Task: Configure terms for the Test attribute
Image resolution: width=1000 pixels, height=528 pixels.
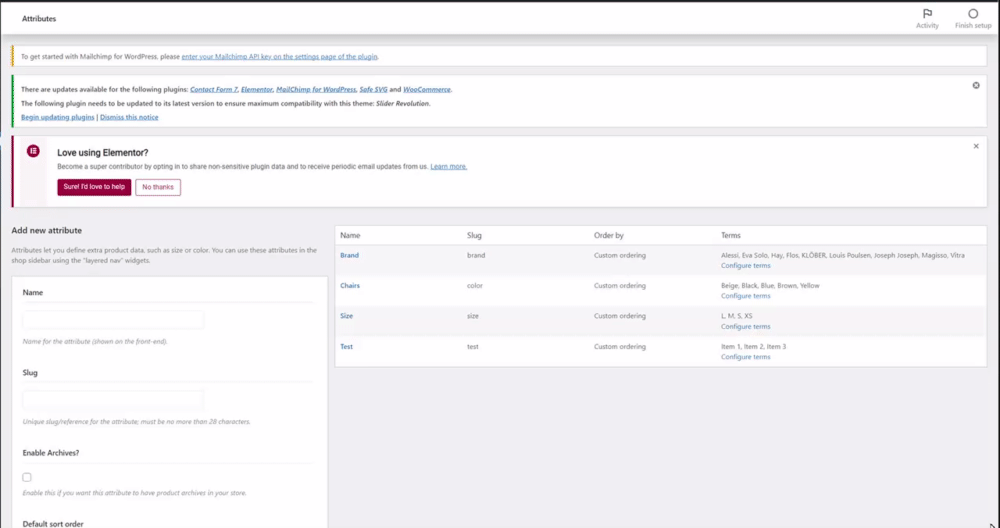Action: [x=745, y=357]
